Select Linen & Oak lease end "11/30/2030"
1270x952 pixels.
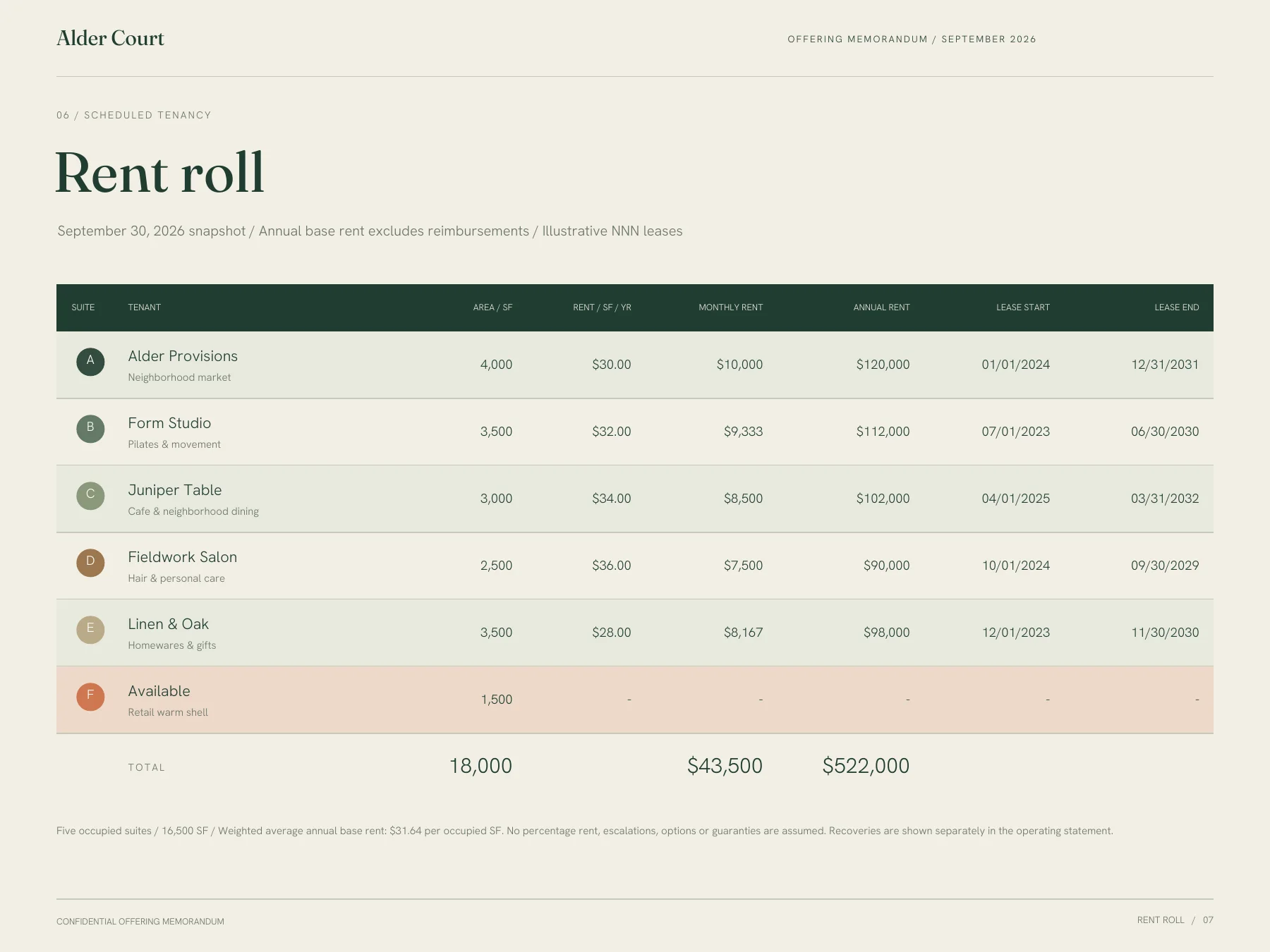tap(1165, 633)
